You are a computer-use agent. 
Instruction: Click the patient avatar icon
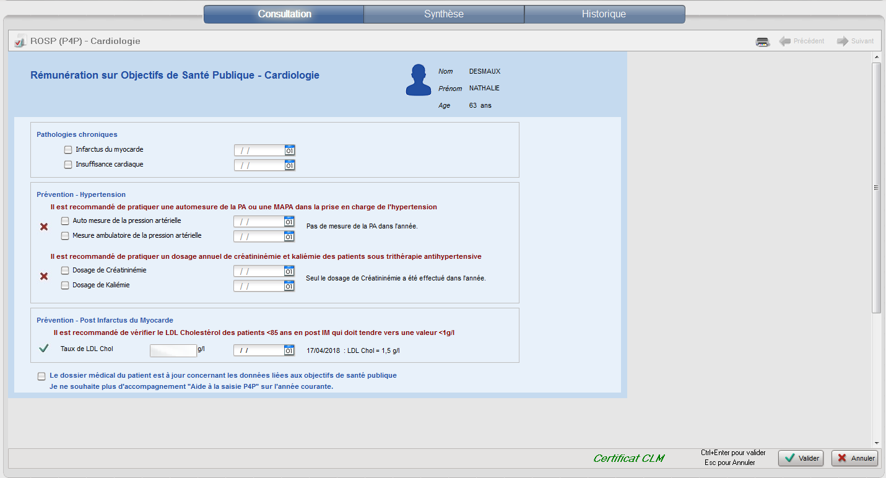tap(418, 81)
